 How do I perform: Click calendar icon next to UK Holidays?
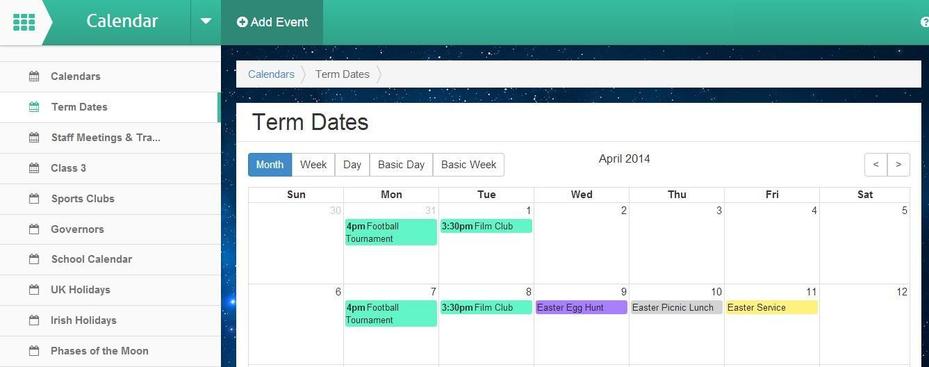pyautogui.click(x=34, y=290)
